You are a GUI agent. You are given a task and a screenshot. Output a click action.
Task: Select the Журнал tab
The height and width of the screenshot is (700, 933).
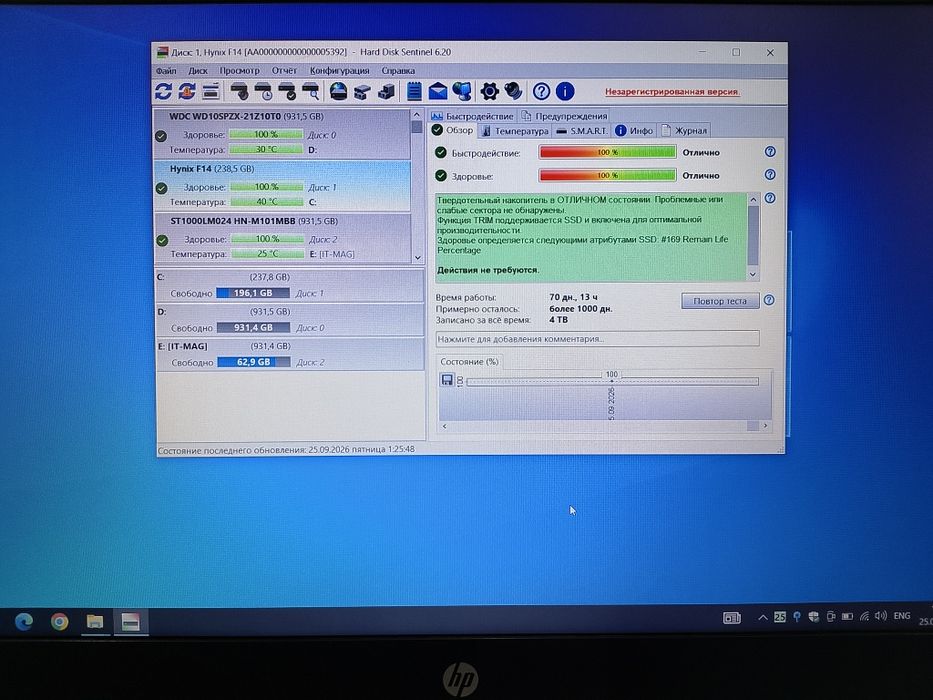pos(684,131)
